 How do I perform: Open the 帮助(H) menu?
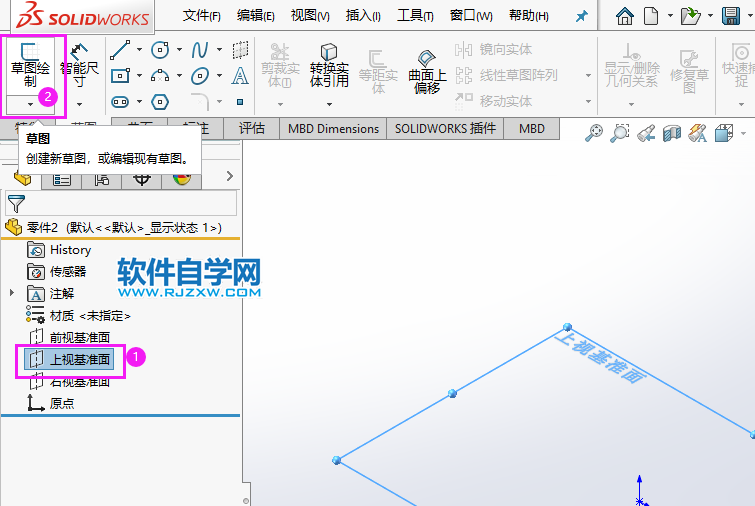(x=529, y=16)
